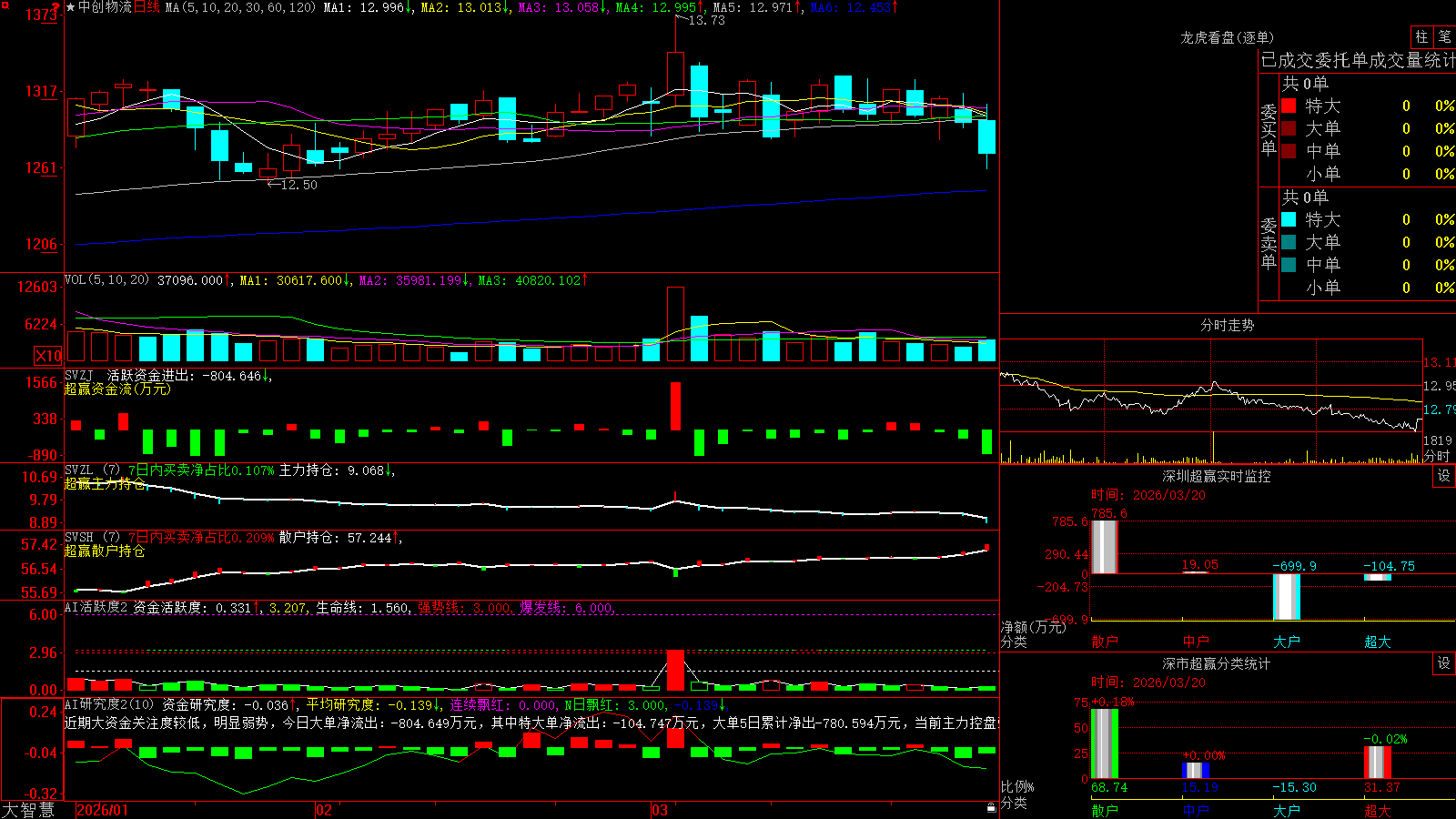Click the 大智慧 label at bottom-left
1456x819 pixels.
pyautogui.click(x=28, y=810)
